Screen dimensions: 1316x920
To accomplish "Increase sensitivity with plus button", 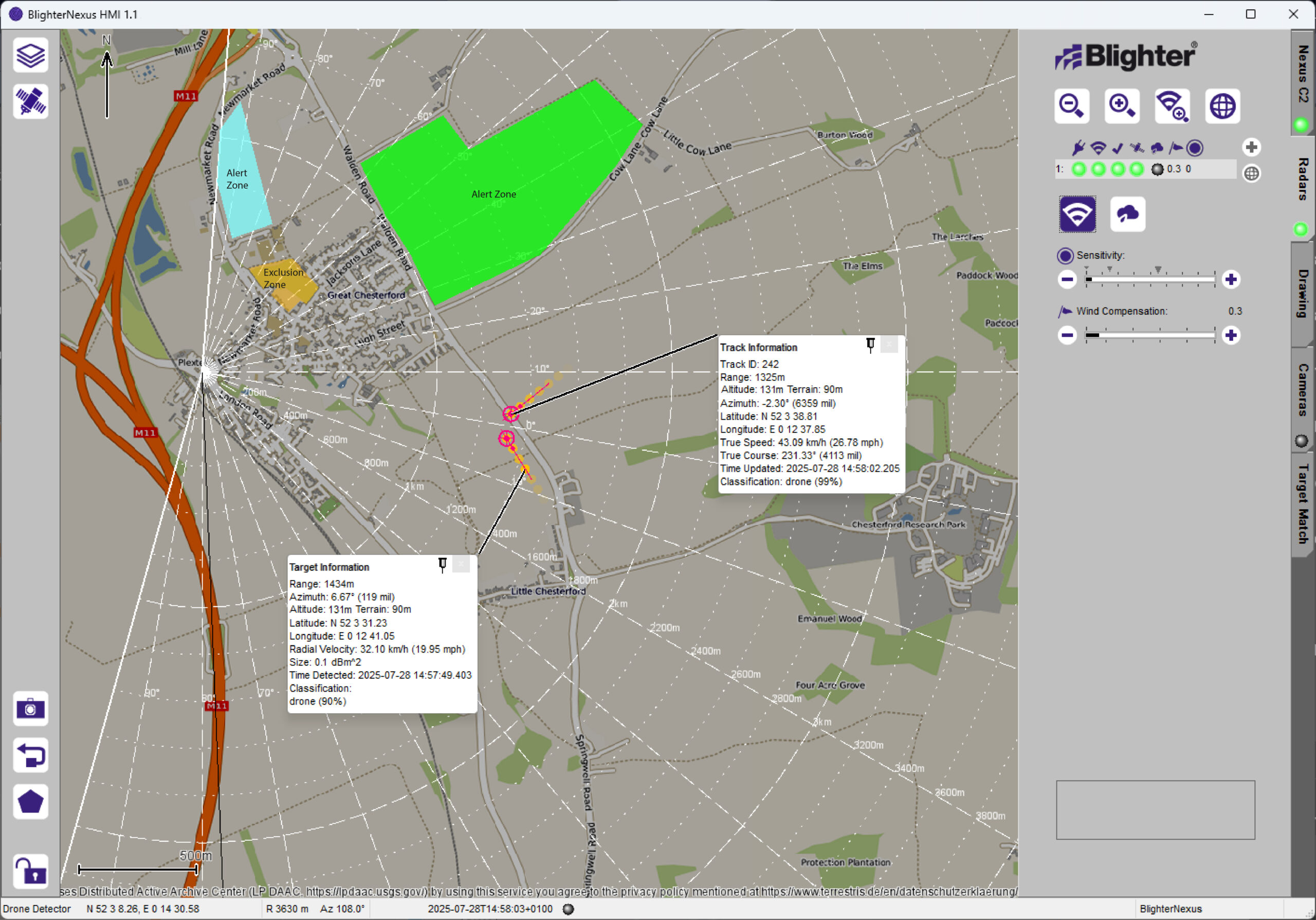I will [1231, 280].
